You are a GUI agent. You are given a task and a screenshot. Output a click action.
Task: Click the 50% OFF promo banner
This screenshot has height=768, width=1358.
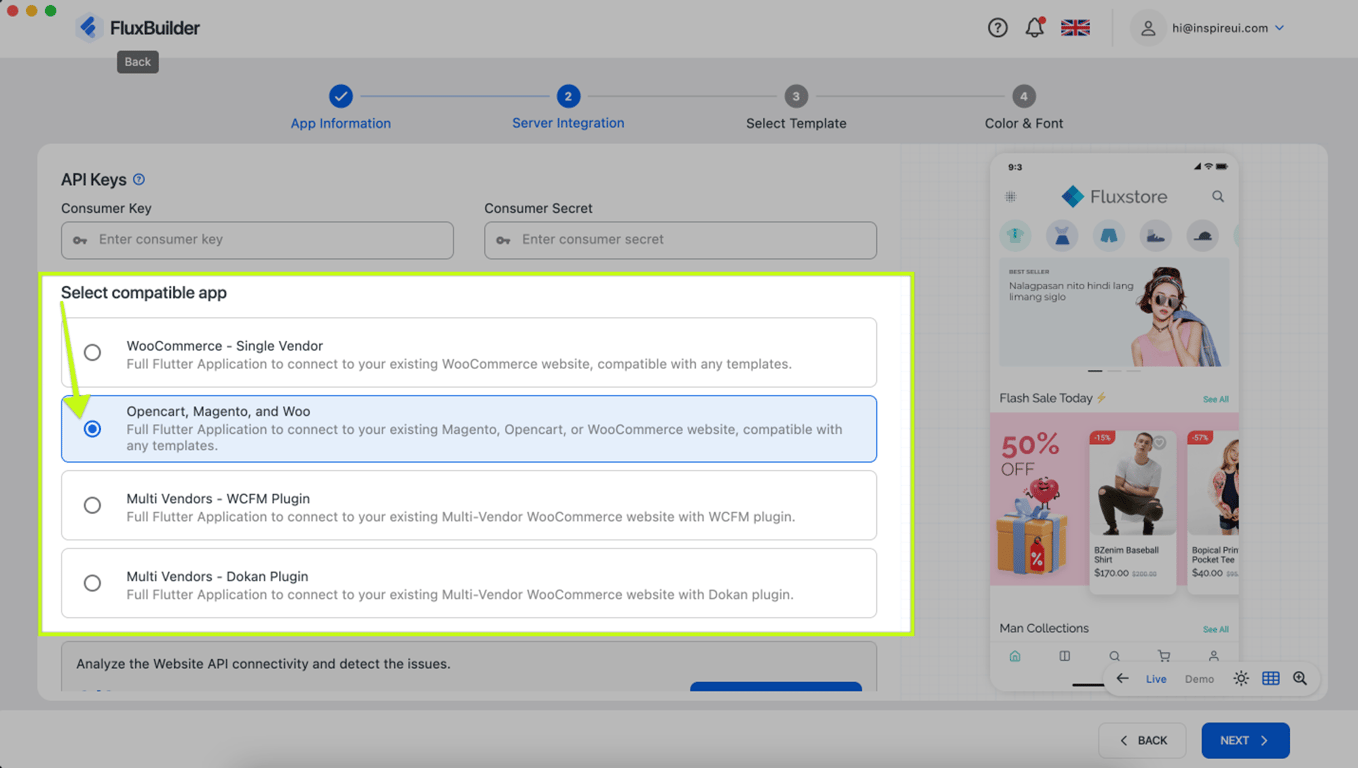[1037, 500]
